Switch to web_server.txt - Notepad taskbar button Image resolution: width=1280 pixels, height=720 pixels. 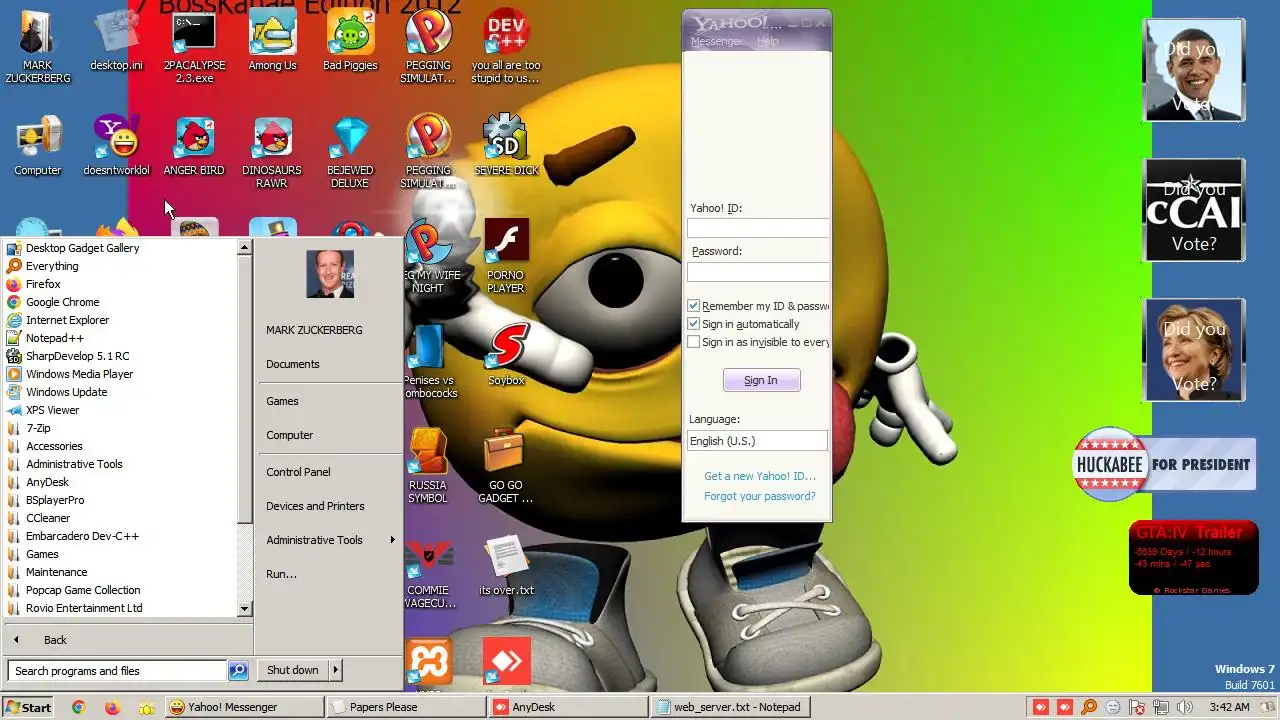pos(730,707)
